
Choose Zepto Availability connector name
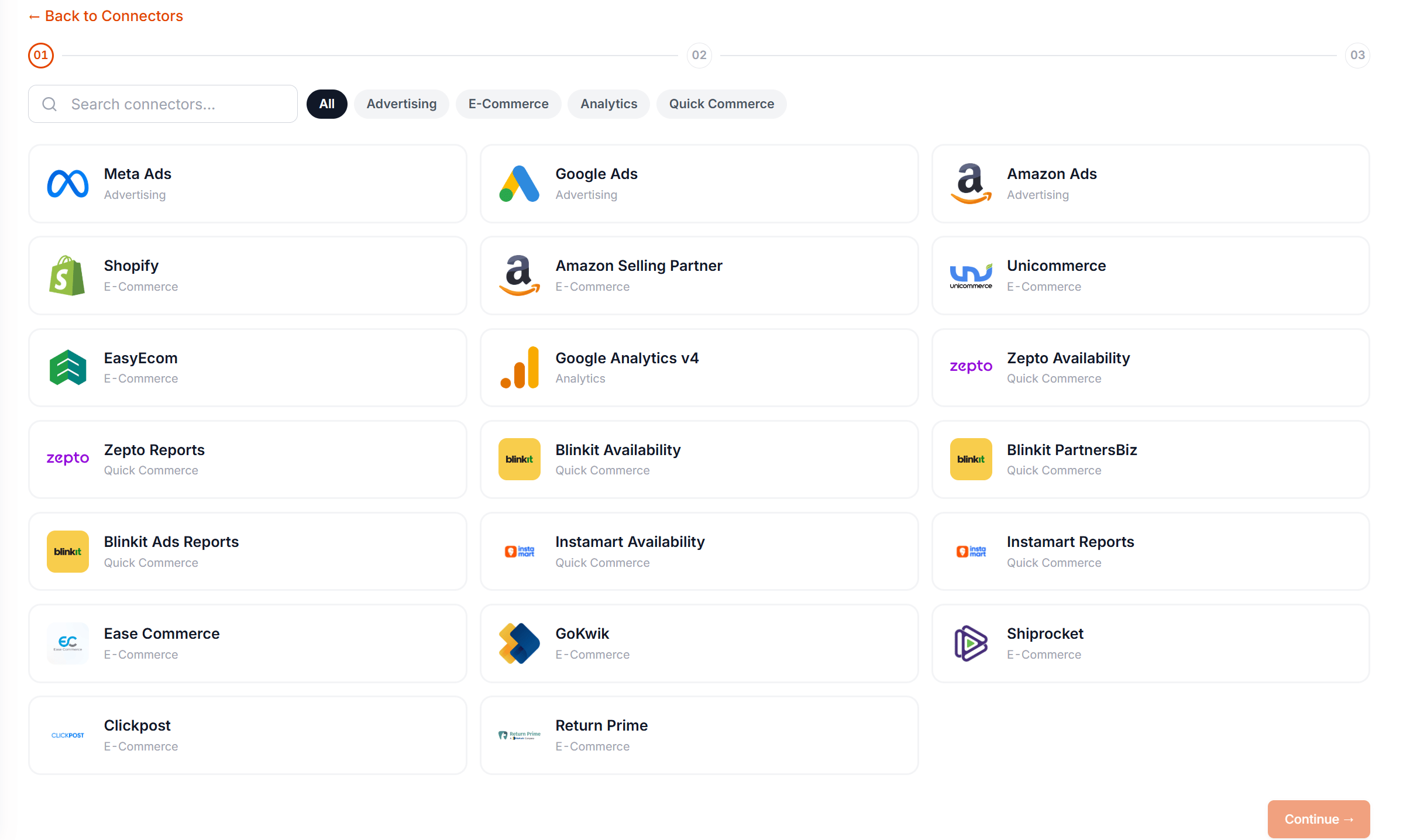(1069, 358)
